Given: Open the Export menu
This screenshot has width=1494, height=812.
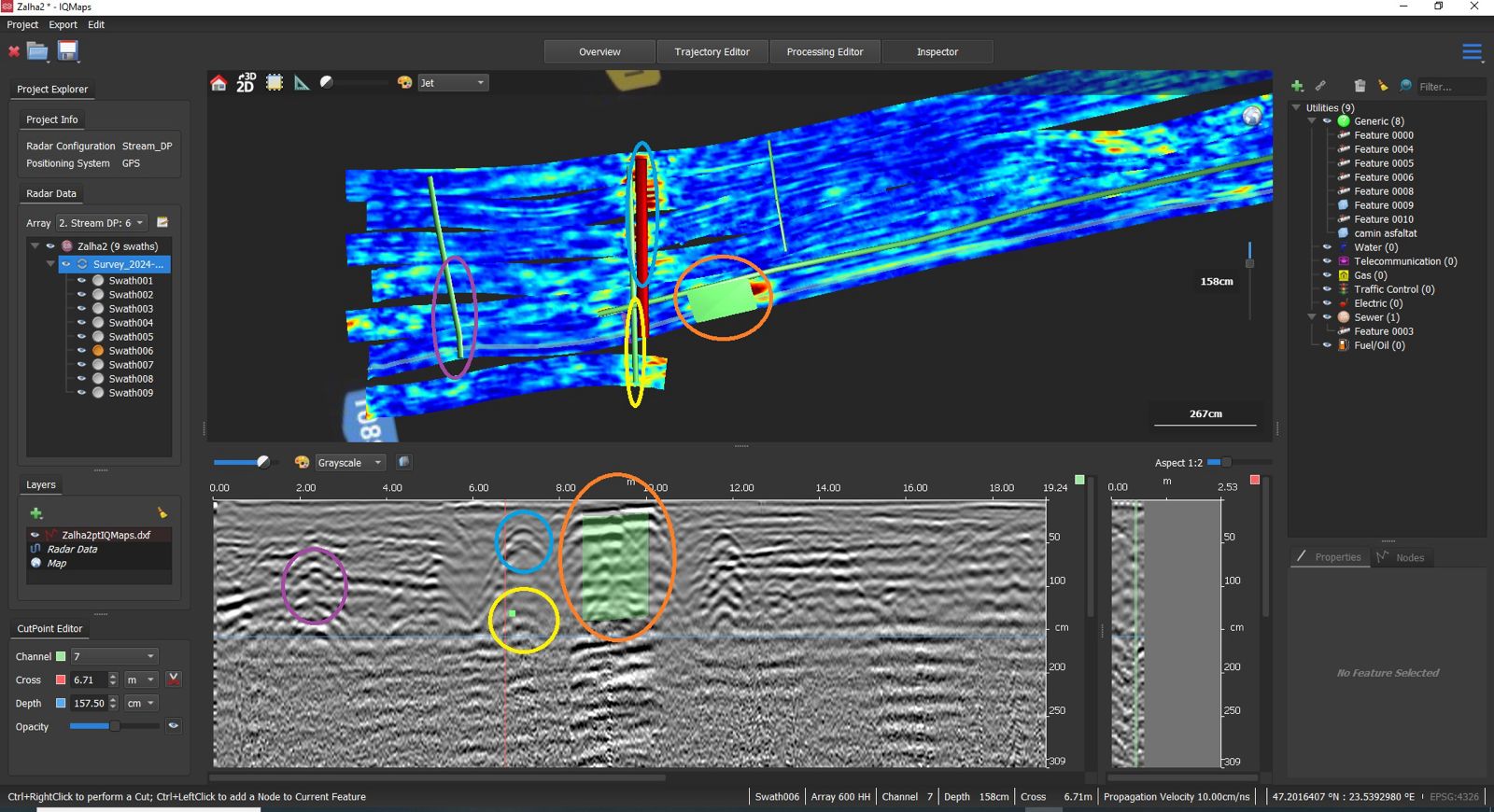Looking at the screenshot, I should point(63,25).
